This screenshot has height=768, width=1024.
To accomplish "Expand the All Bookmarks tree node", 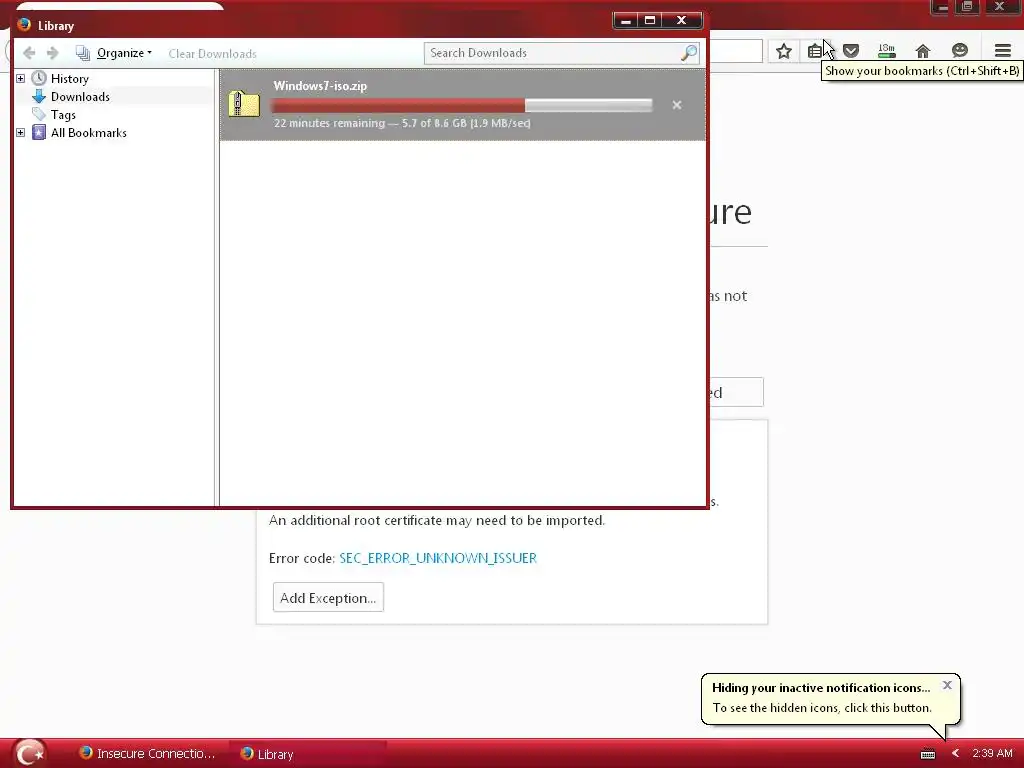I will click(x=20, y=133).
